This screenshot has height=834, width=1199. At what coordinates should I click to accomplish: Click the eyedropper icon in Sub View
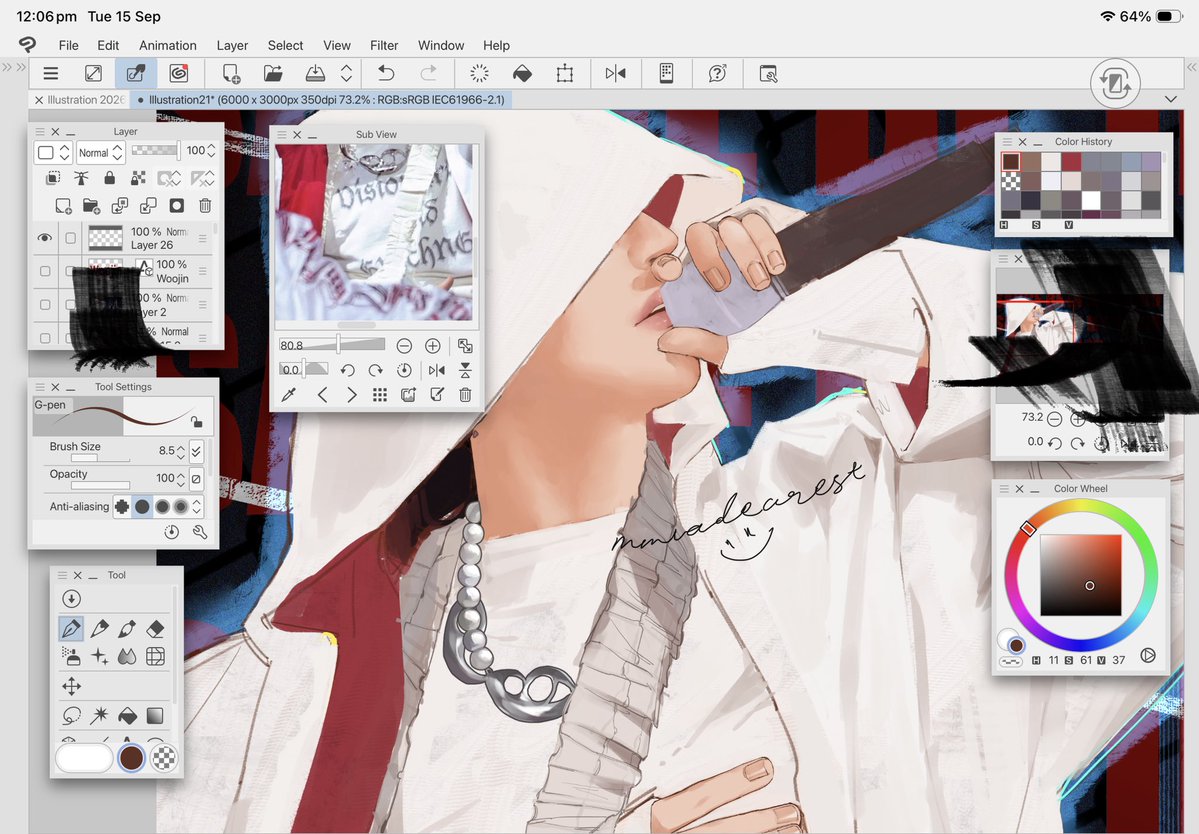(x=288, y=394)
